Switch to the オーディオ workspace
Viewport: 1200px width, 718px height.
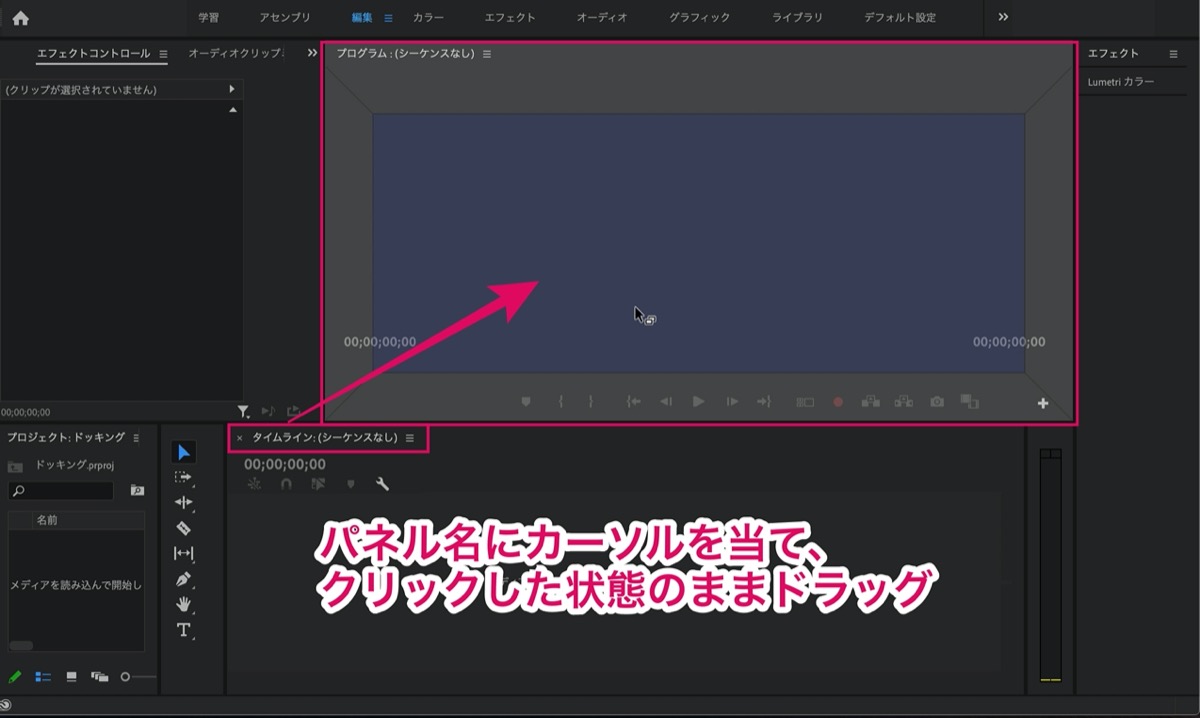[x=601, y=18]
